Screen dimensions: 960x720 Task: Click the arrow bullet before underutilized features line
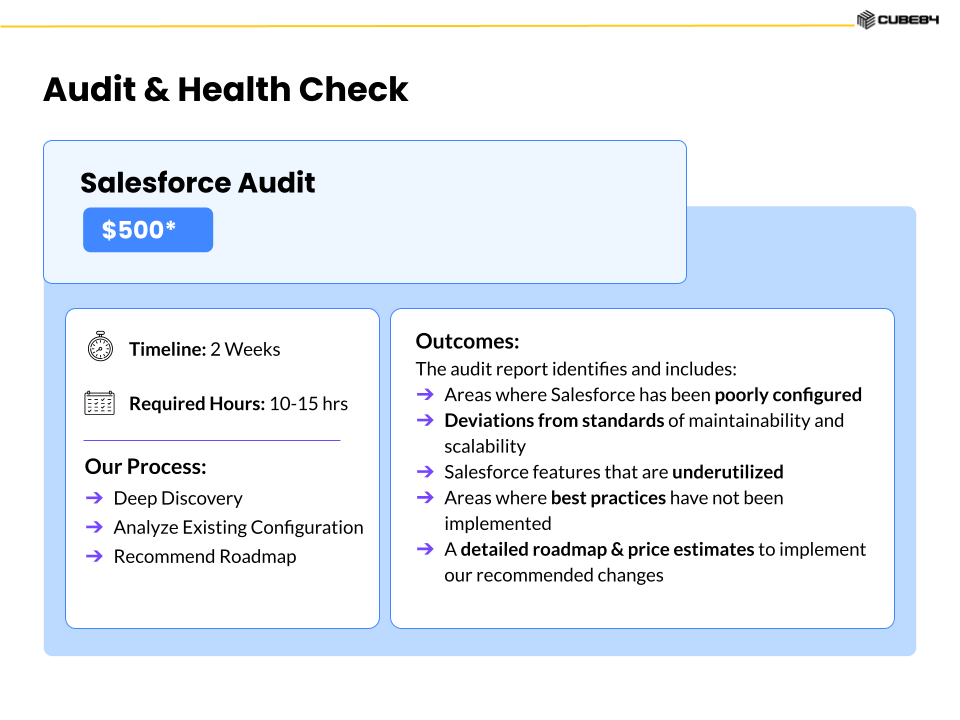(x=425, y=471)
